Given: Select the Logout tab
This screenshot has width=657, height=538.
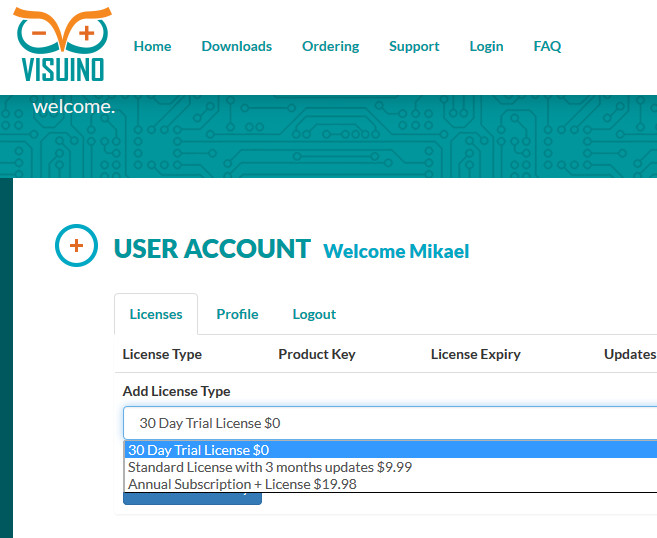Looking at the screenshot, I should point(314,314).
